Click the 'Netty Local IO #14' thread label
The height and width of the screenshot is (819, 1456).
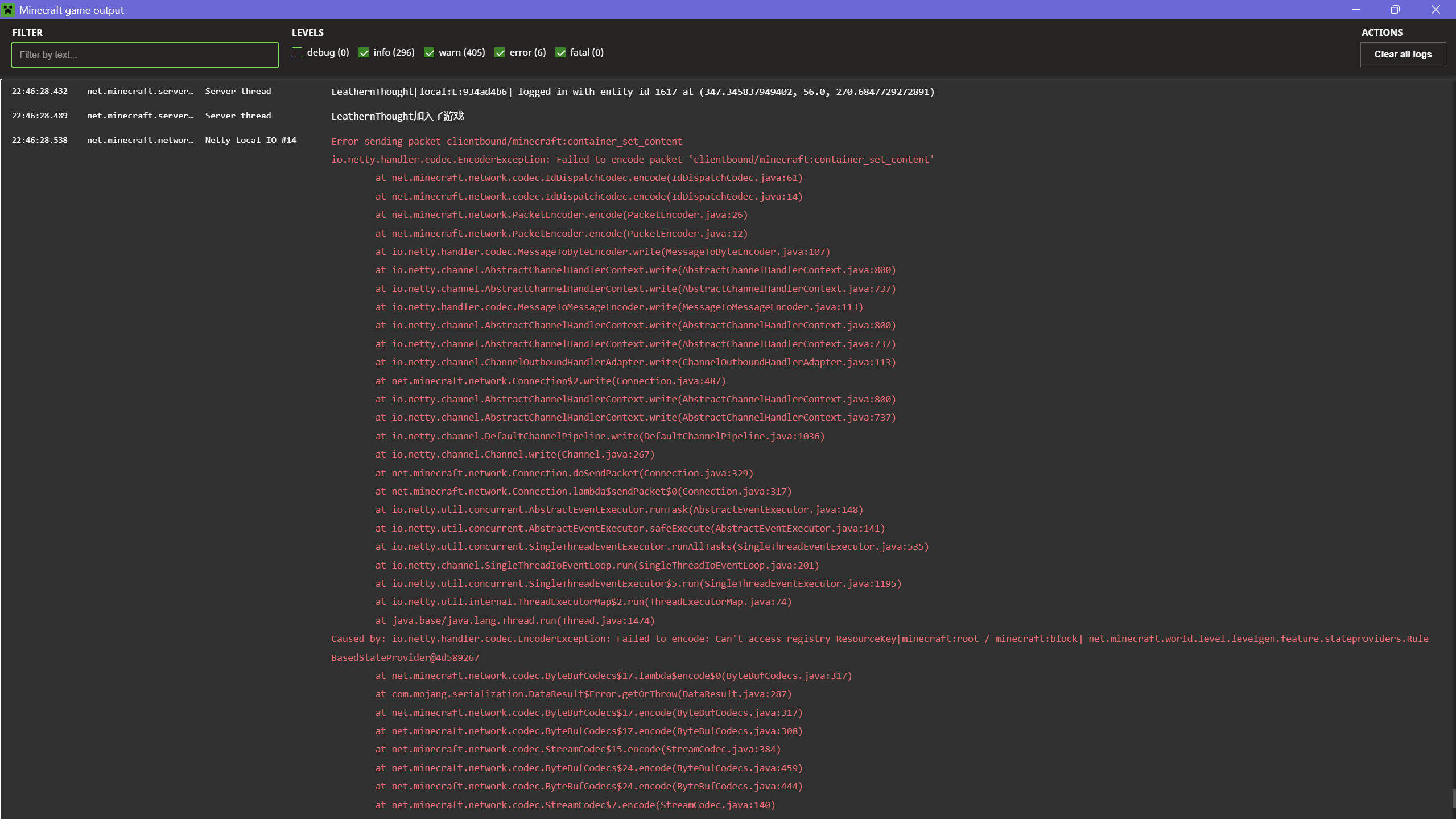pos(250,140)
